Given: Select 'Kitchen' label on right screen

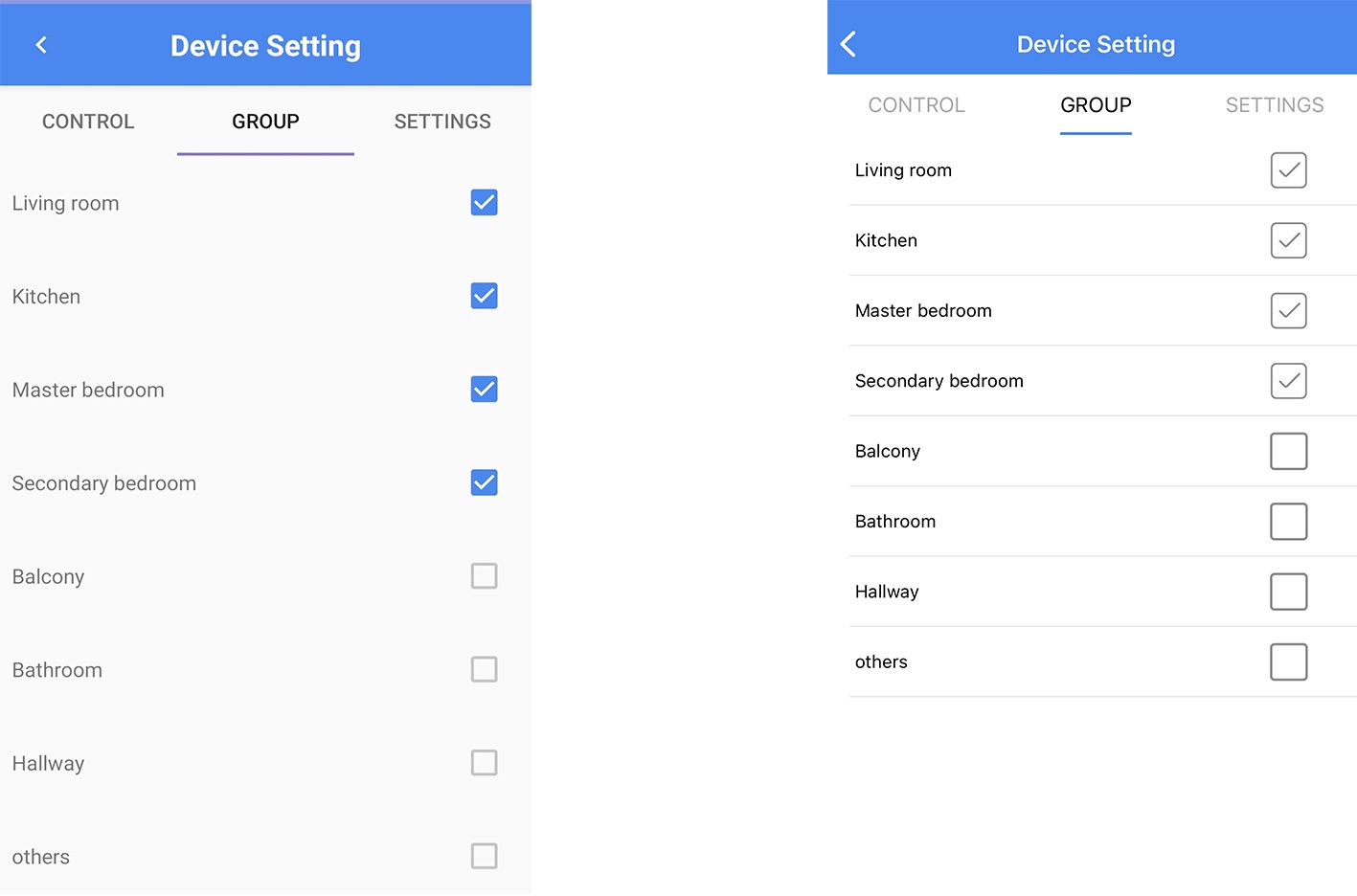Looking at the screenshot, I should pos(886,240).
